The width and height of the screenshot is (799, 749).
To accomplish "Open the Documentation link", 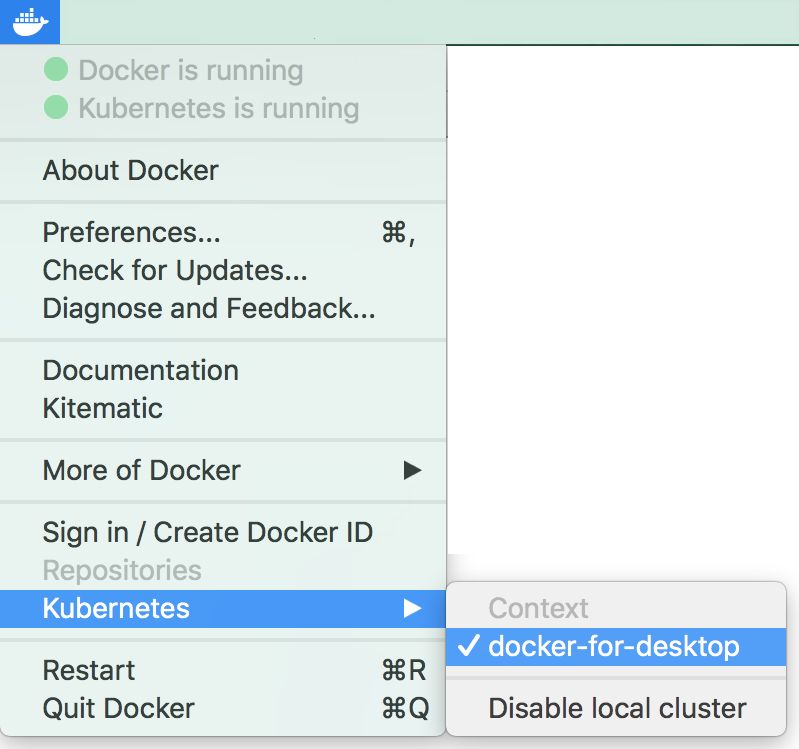I will [223, 370].
